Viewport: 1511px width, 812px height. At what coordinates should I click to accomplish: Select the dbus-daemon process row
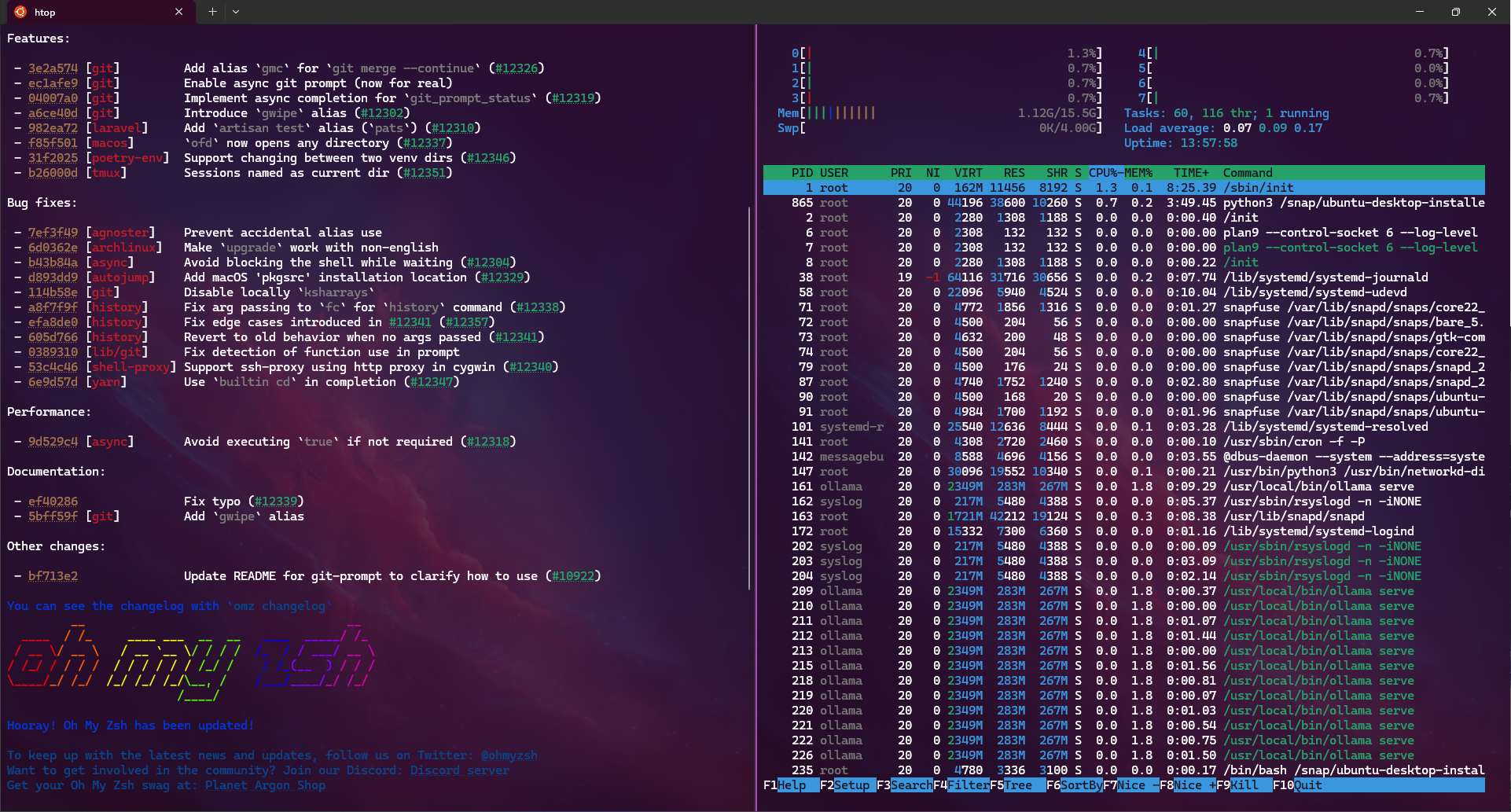tap(1123, 457)
